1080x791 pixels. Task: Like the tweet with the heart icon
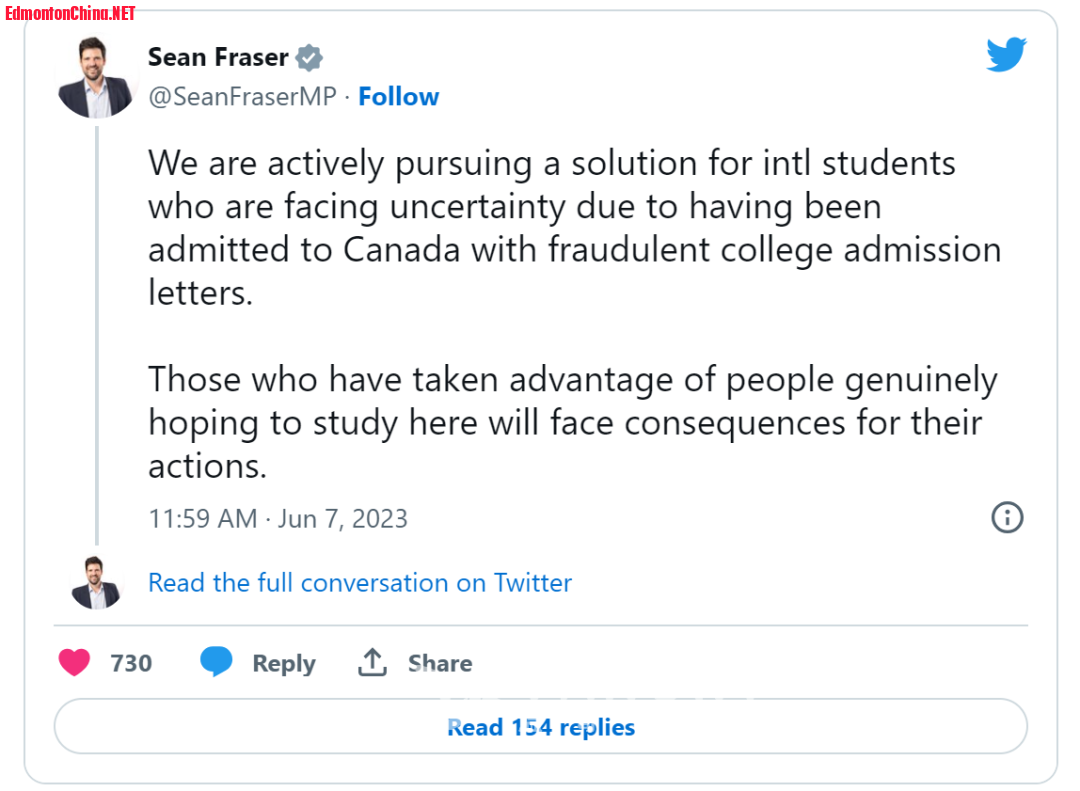pyautogui.click(x=74, y=662)
